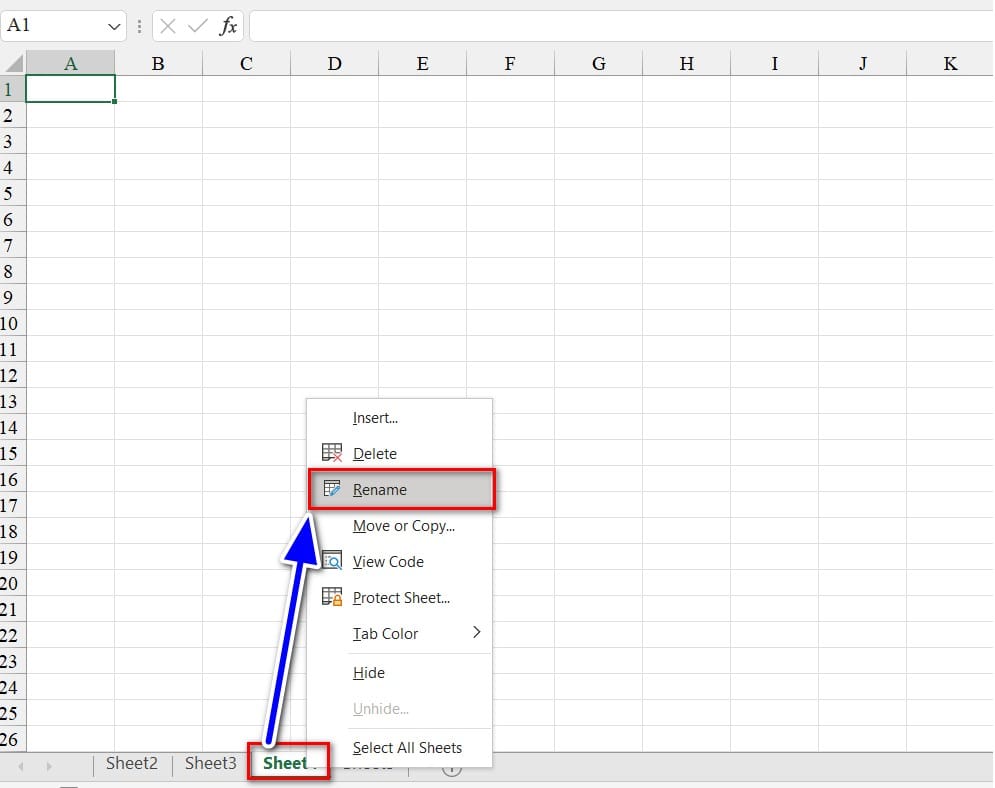
Task: Click the Select All triangle corner
Action: click(x=13, y=64)
